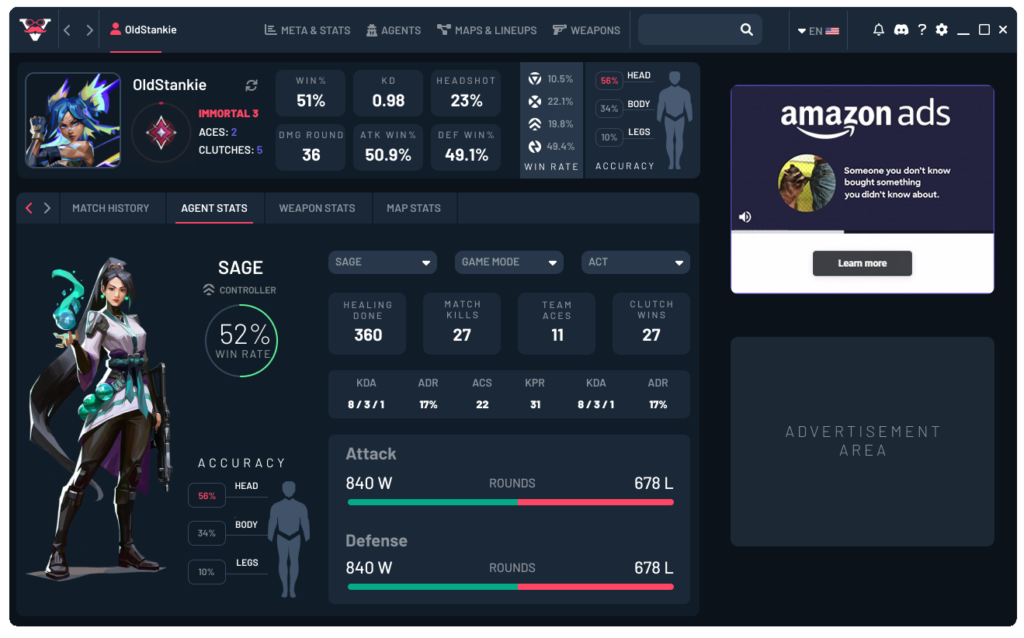Click the app logo in top-left corner
Screen dimensions: 1024x638
point(35,30)
